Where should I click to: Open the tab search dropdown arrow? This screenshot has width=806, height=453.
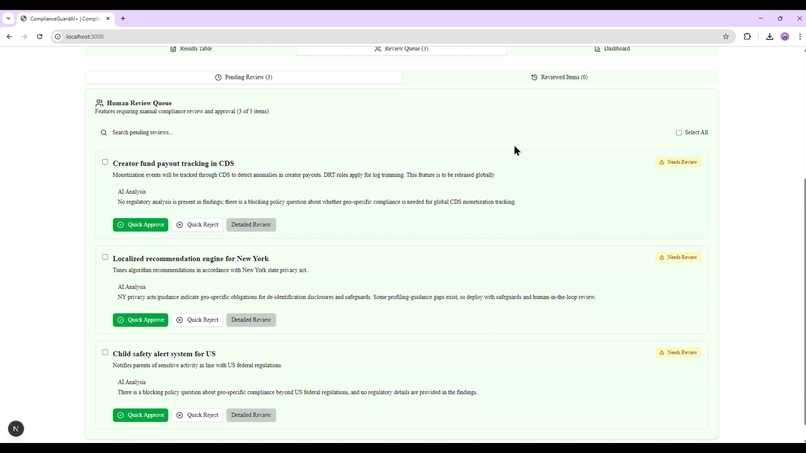pyautogui.click(x=8, y=19)
